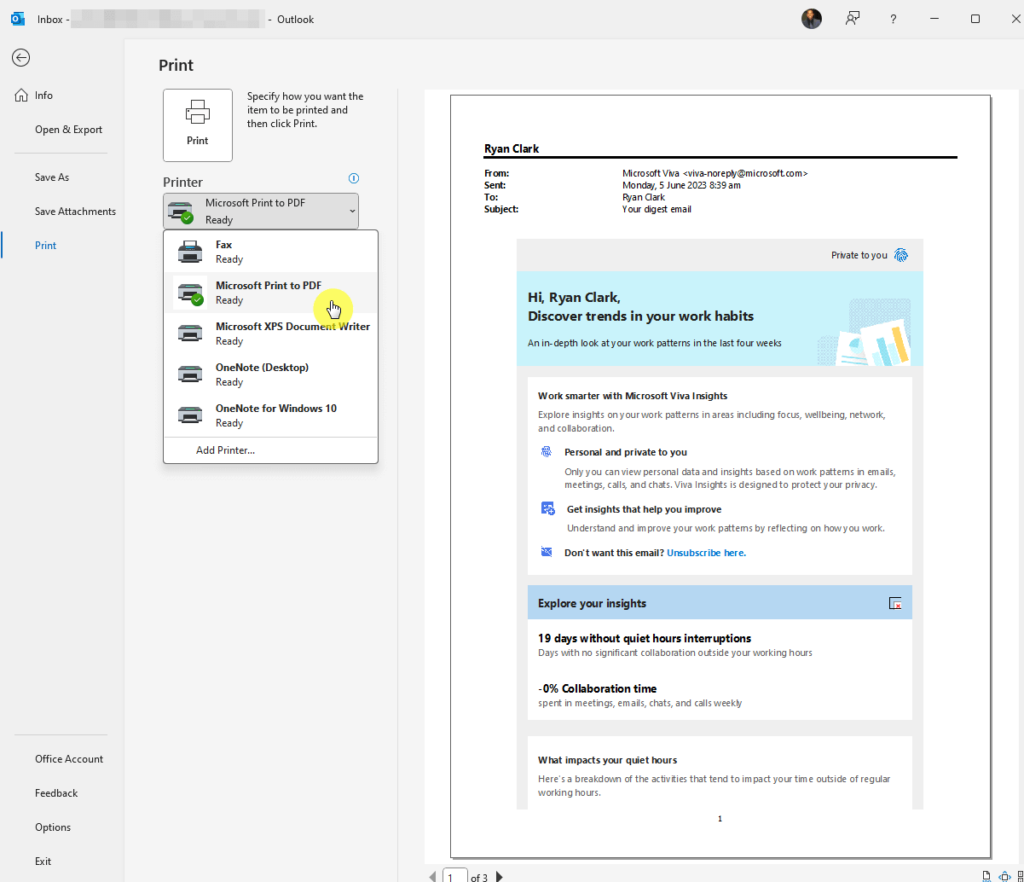
Task: Click the Private to you fingerprint icon
Action: [x=901, y=255]
